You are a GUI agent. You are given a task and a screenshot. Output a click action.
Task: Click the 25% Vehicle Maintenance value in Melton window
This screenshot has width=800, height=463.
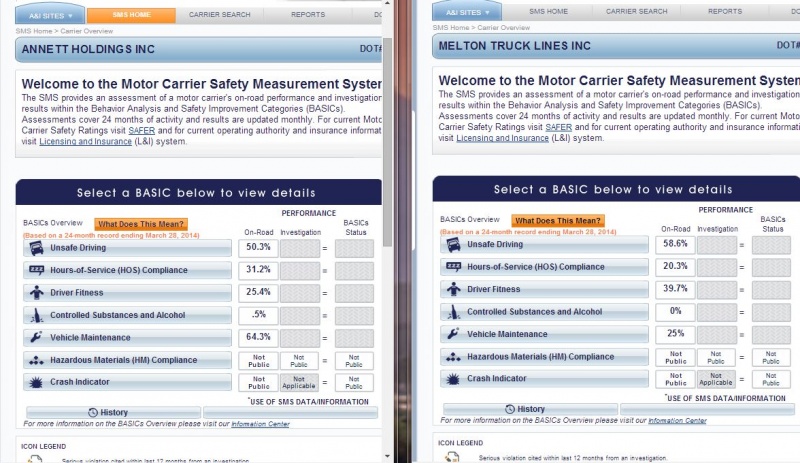point(675,334)
